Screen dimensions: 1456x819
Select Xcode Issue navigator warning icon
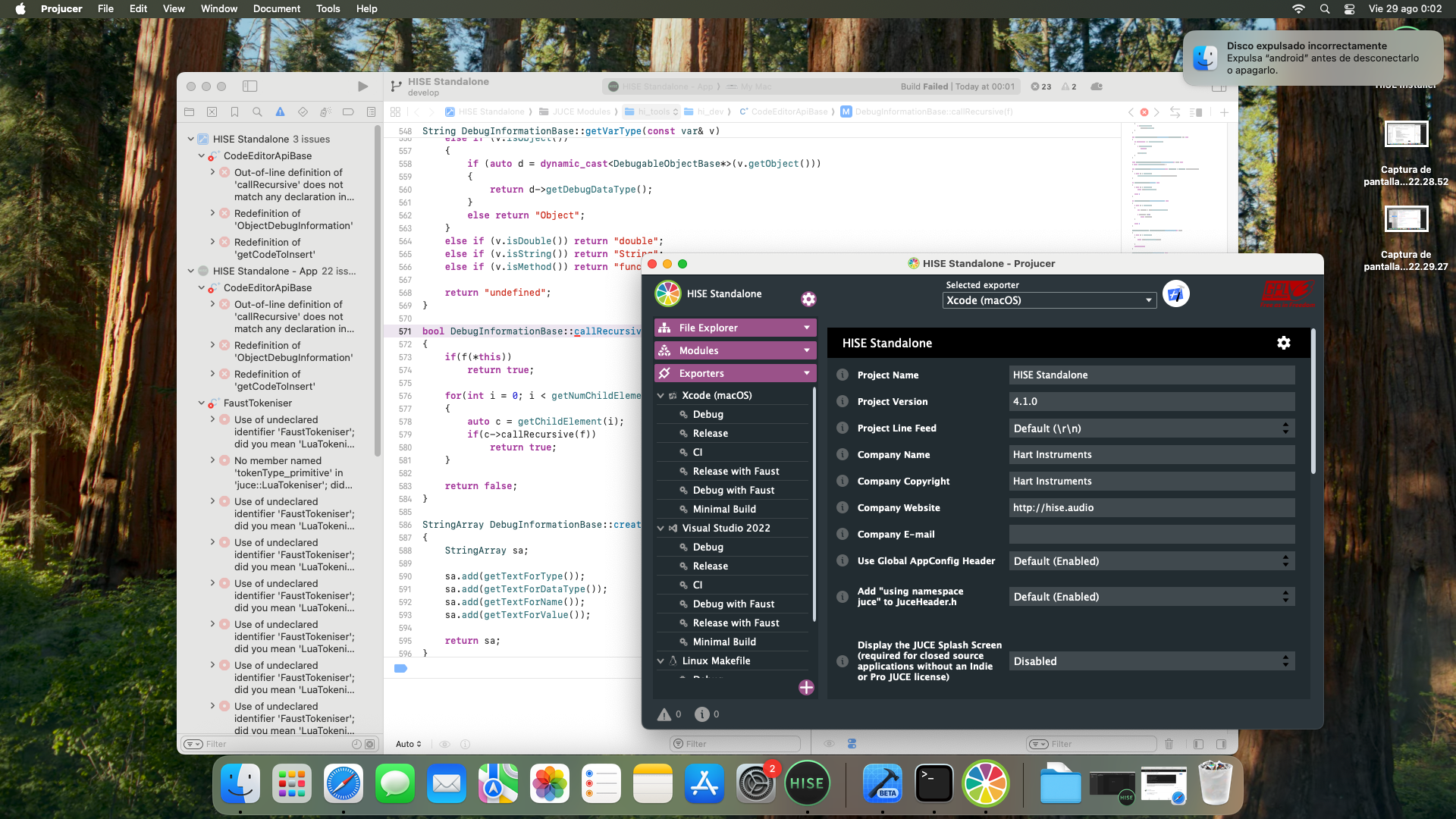[x=280, y=112]
